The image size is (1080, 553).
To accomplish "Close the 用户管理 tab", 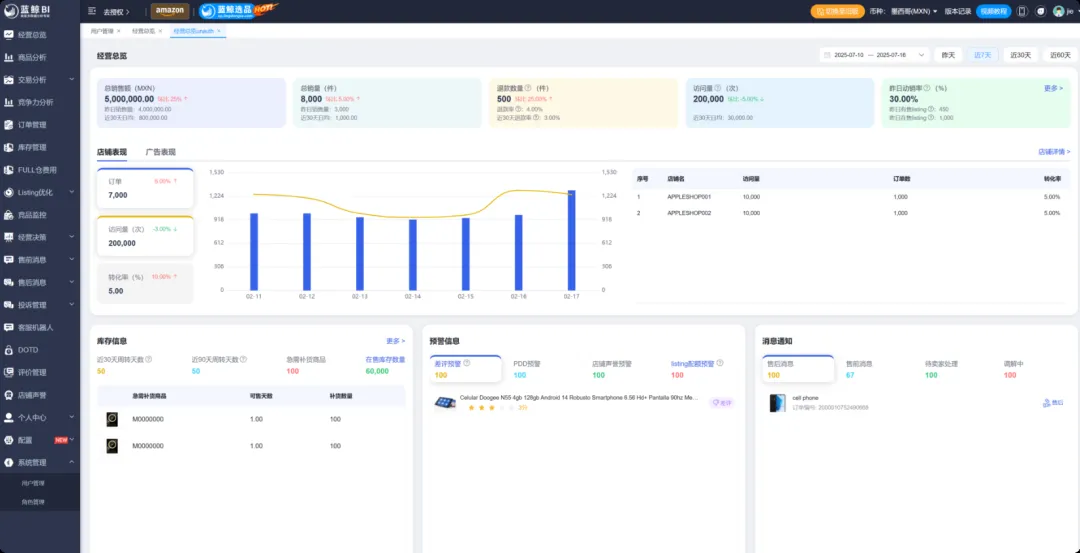I will [x=118, y=31].
